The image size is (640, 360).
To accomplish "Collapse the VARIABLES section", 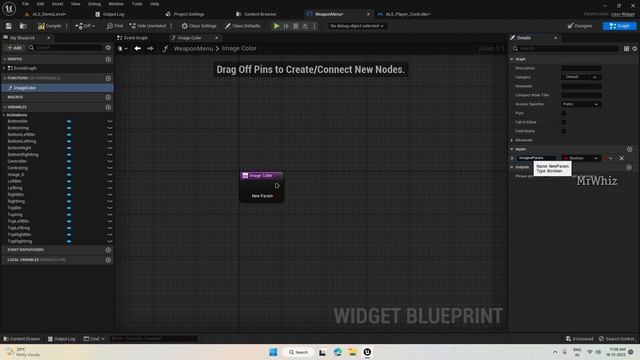I will (x=5, y=107).
